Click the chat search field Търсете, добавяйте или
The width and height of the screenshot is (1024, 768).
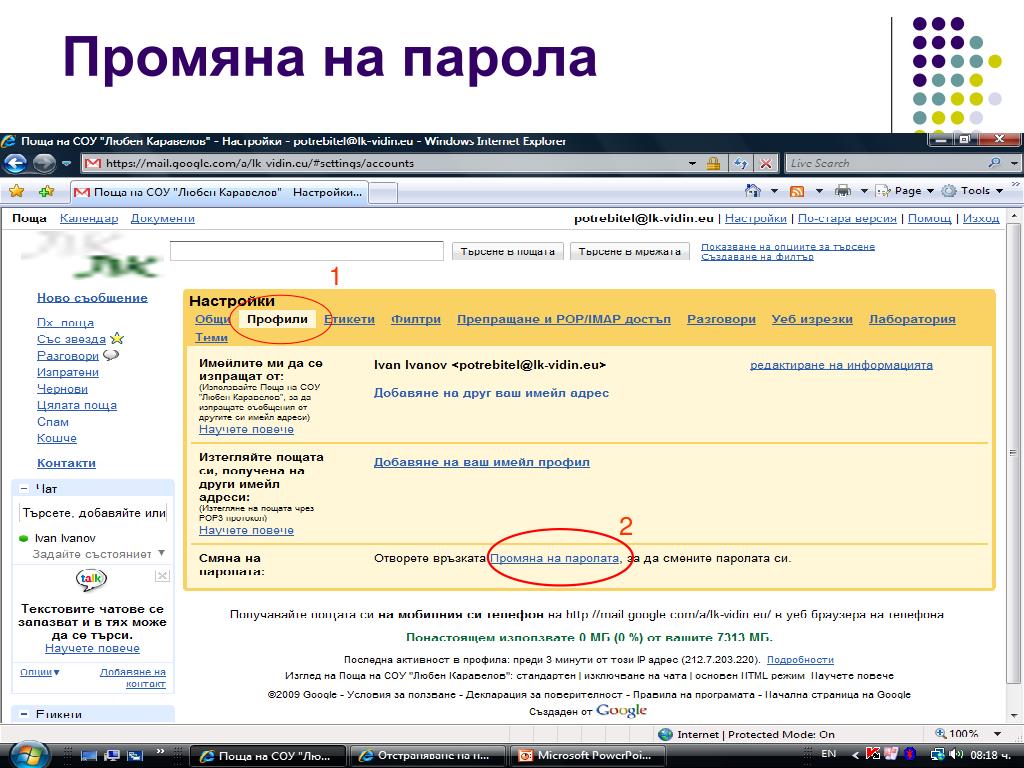(93, 513)
